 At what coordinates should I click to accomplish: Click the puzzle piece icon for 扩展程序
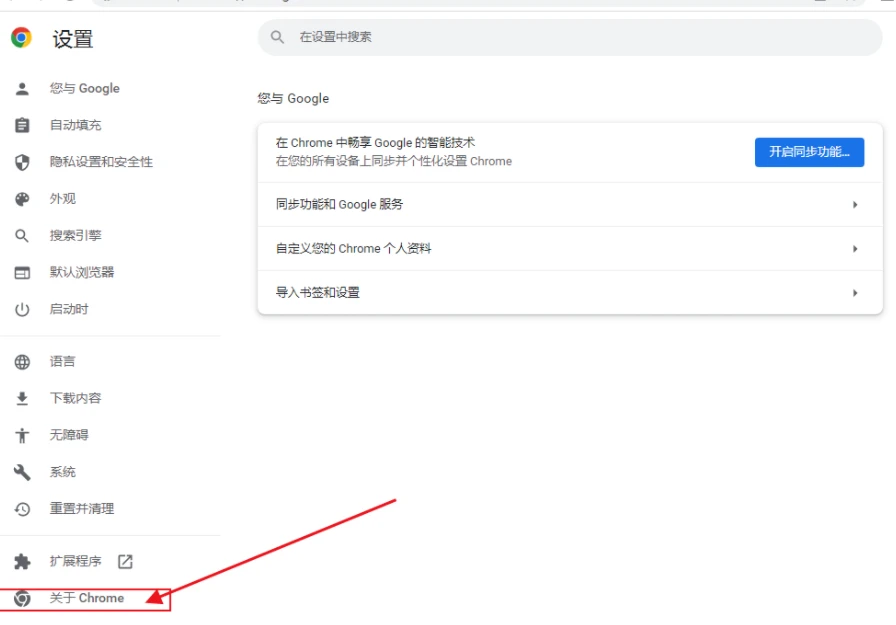point(22,562)
